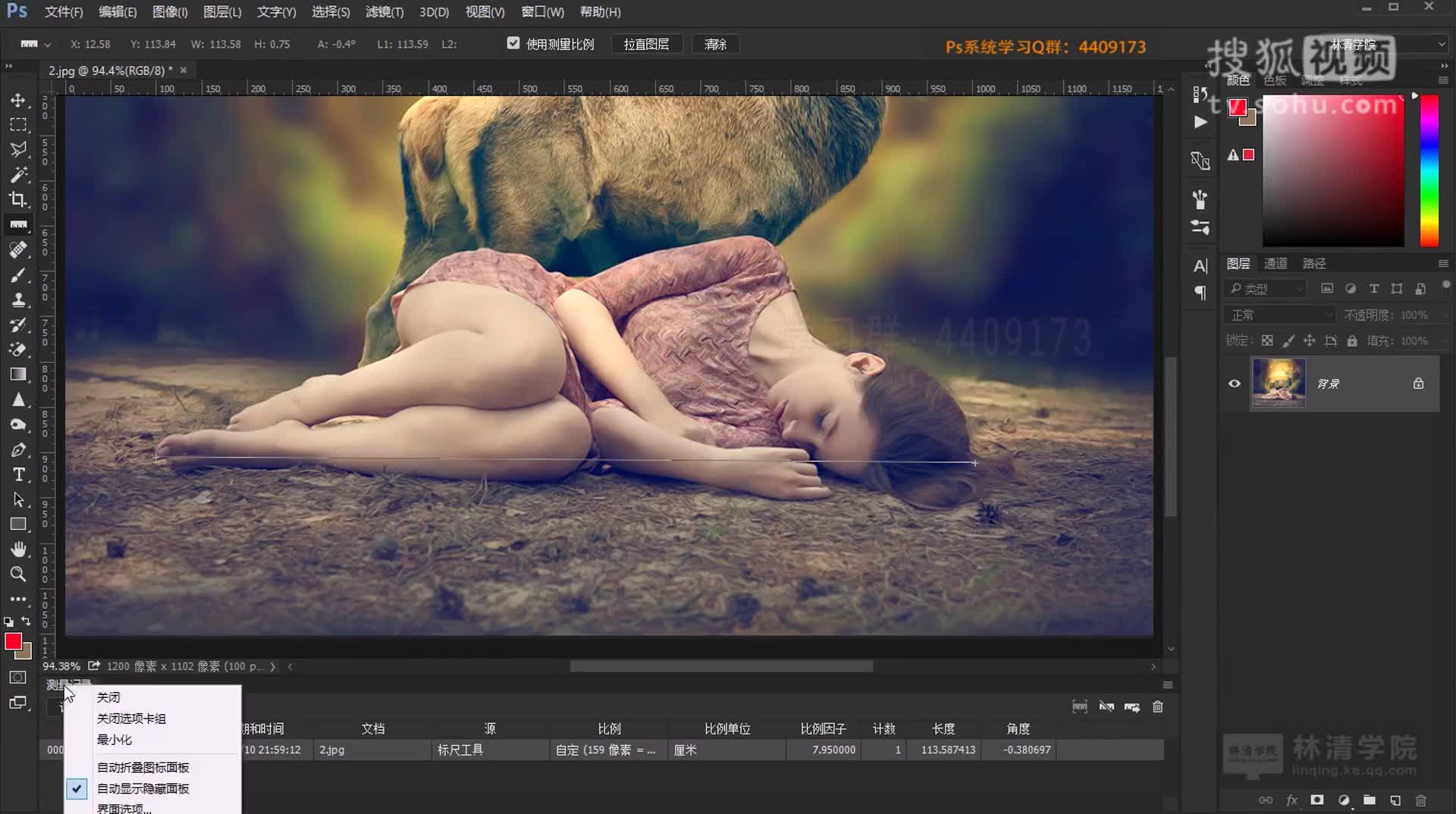This screenshot has width=1456, height=814.
Task: Select the Hand tool
Action: click(18, 549)
